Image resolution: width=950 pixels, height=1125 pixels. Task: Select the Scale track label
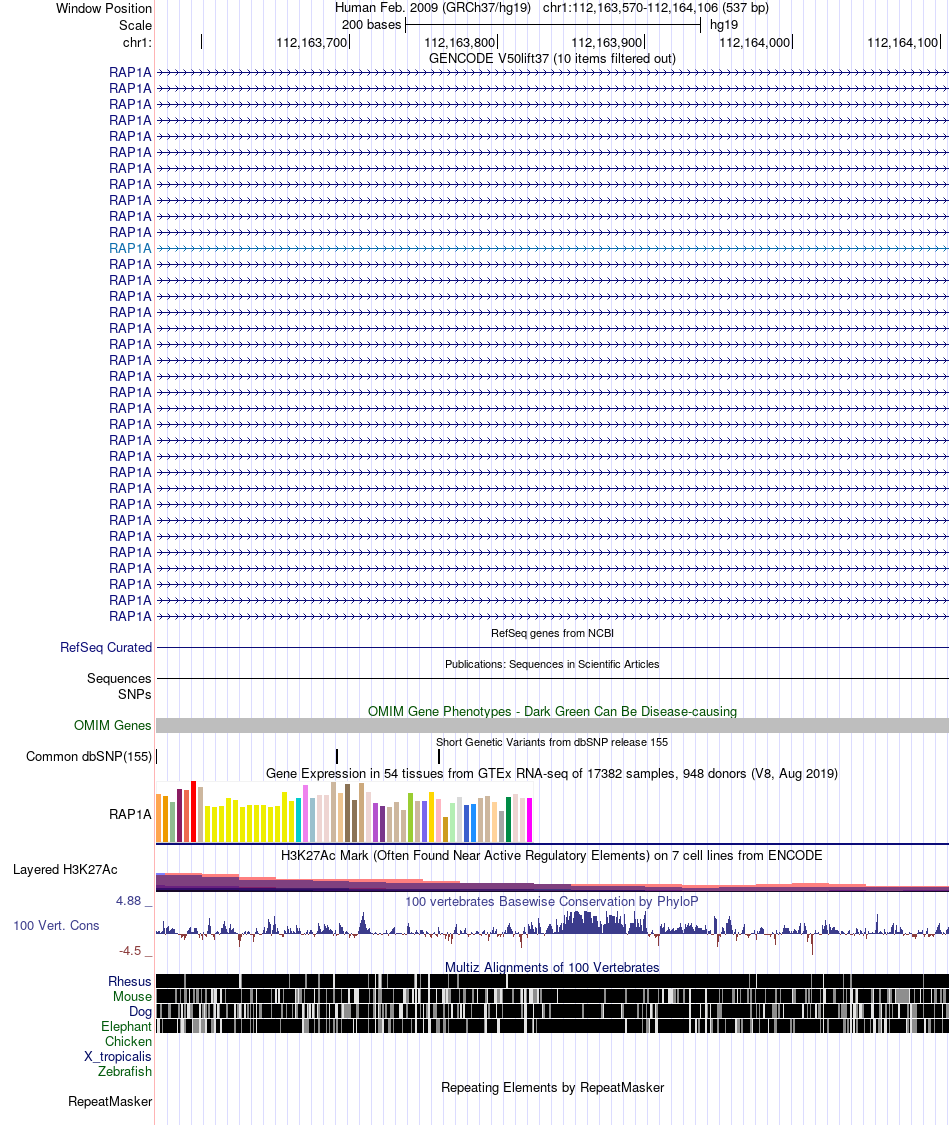click(135, 25)
